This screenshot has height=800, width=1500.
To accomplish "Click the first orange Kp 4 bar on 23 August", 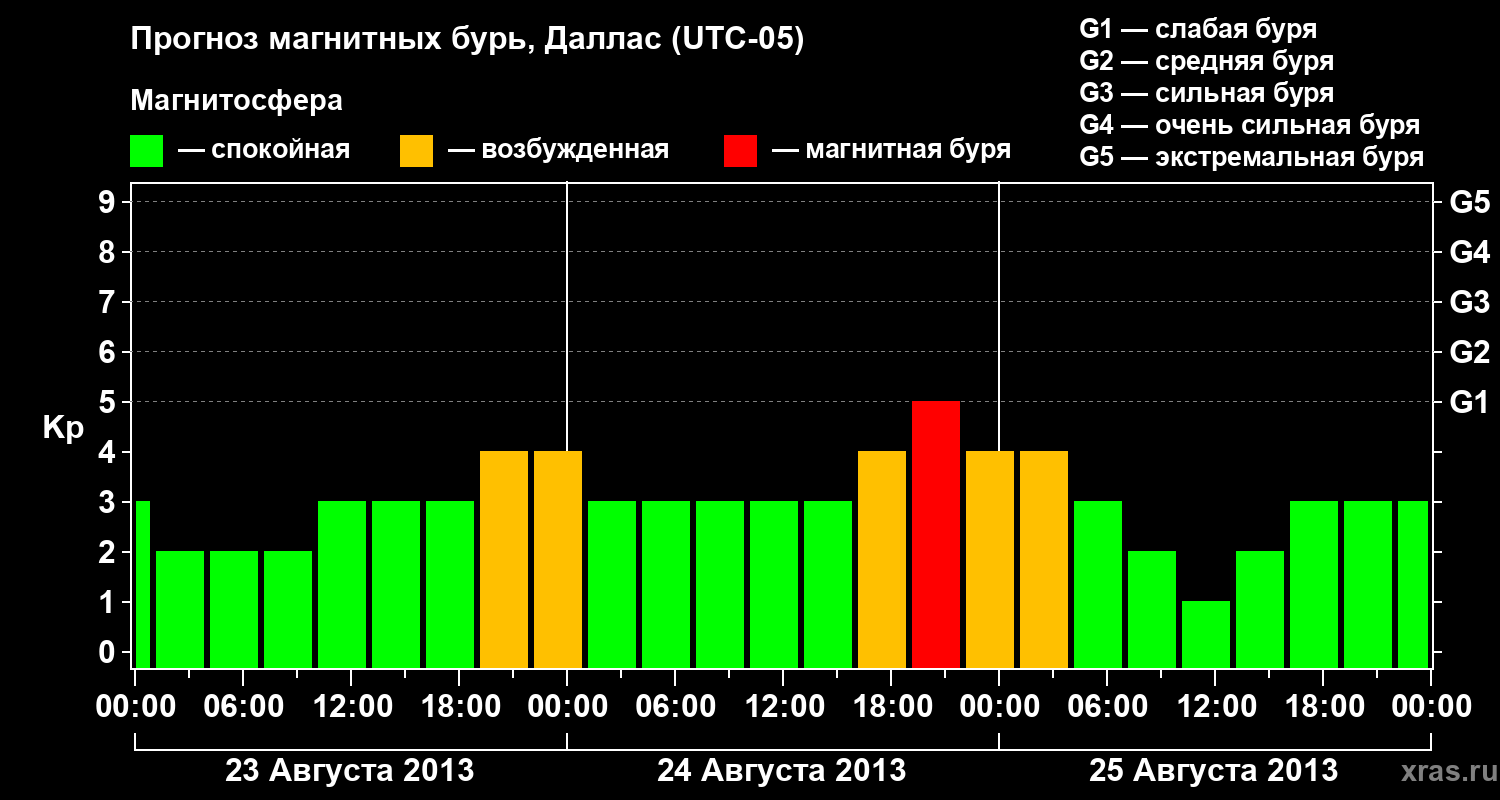I will [504, 560].
